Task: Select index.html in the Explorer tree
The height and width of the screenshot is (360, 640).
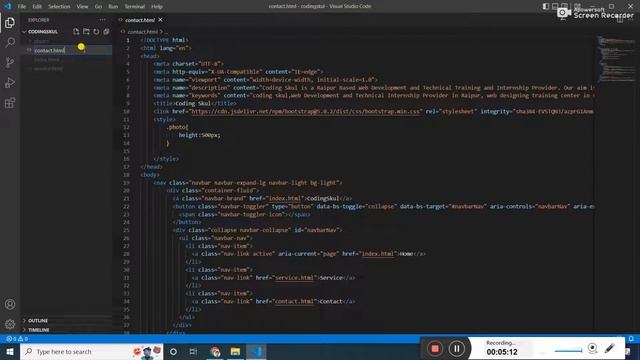Action: tap(47, 60)
